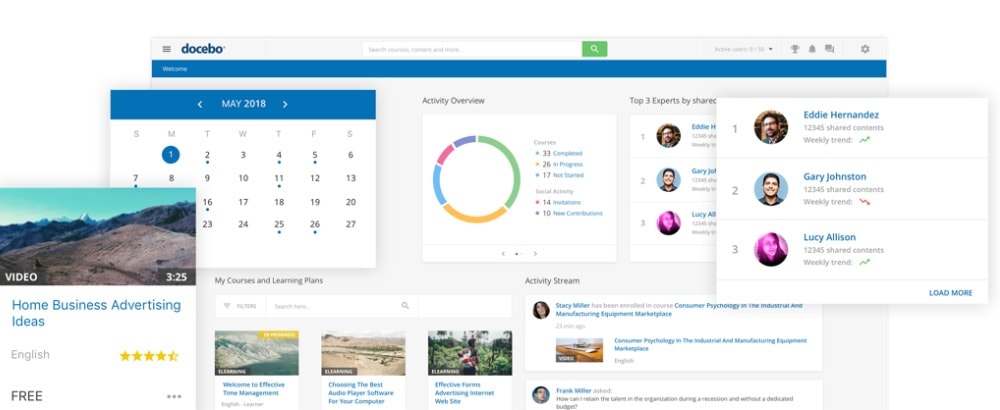Open Welcome to Effective Time Management link

coord(254,389)
